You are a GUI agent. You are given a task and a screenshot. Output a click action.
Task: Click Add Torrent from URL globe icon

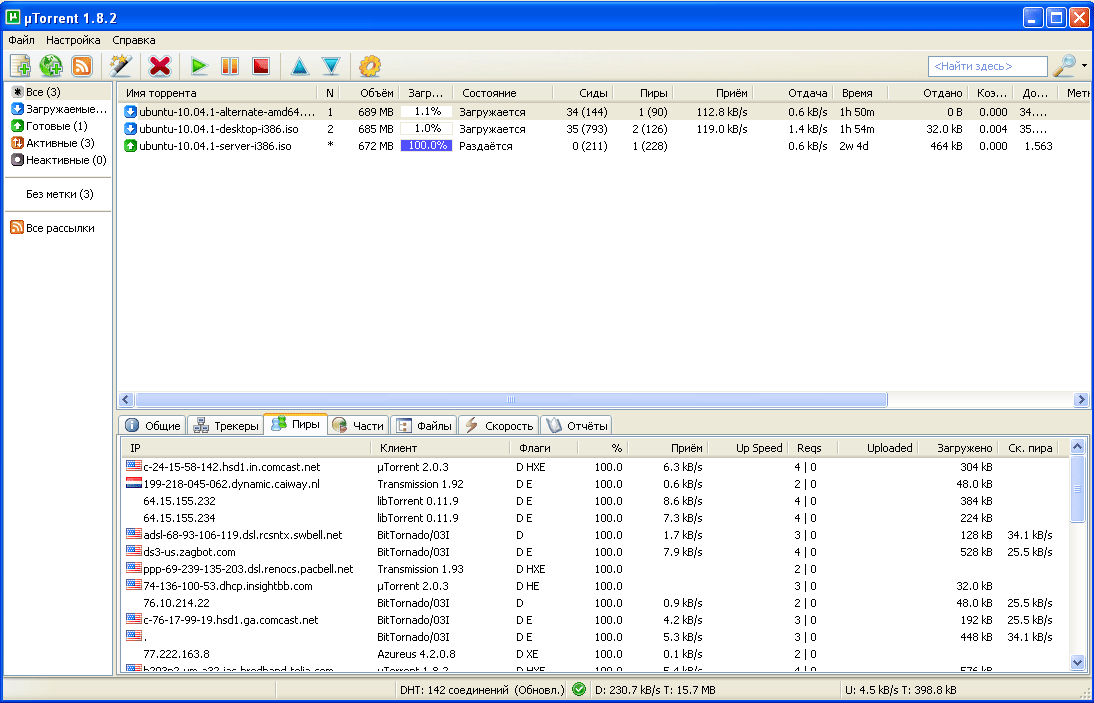tap(51, 66)
